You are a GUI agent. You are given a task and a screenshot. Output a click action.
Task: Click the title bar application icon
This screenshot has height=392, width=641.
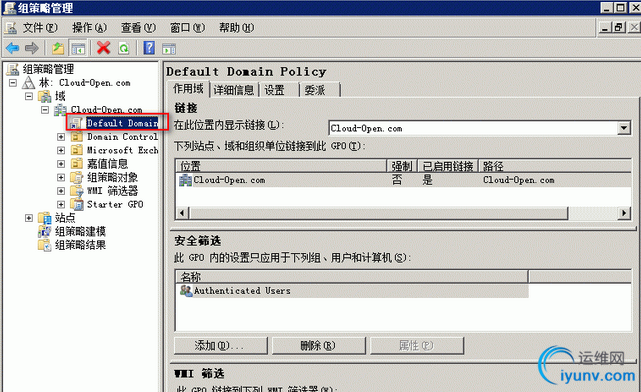point(9,8)
